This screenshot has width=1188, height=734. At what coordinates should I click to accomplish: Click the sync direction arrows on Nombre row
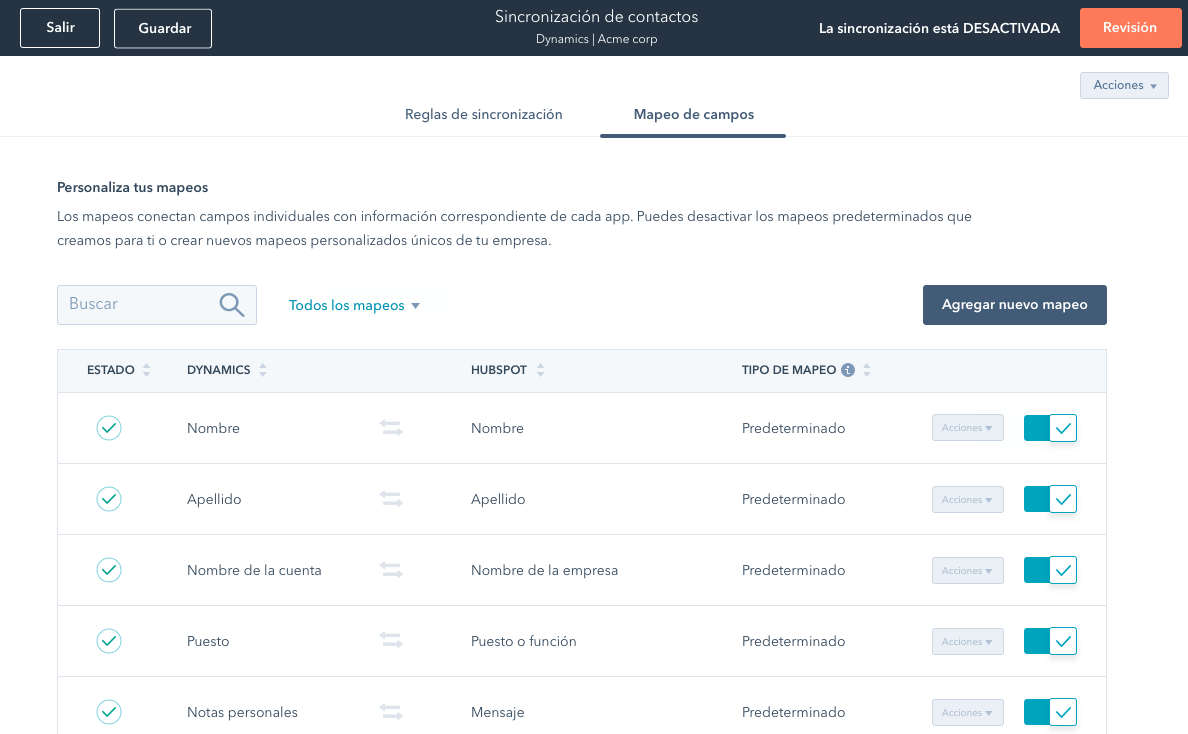[390, 427]
